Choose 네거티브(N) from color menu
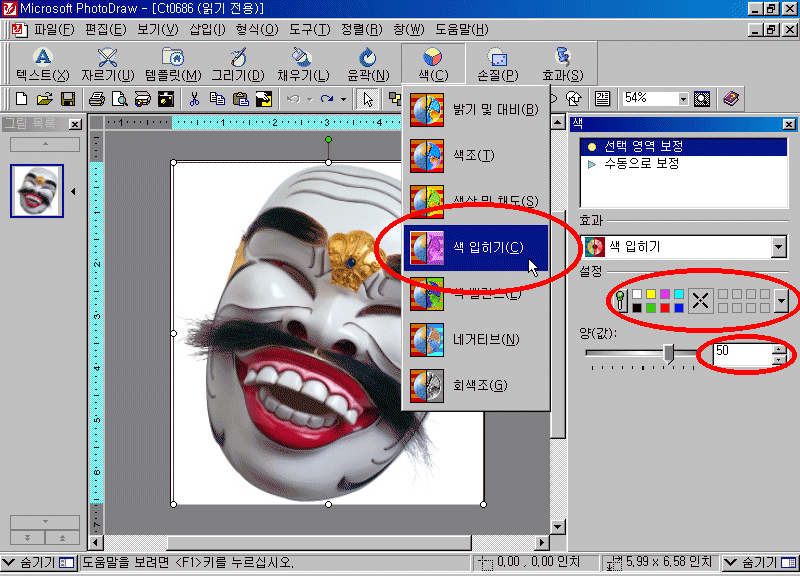Image resolution: width=800 pixels, height=576 pixels. click(476, 339)
